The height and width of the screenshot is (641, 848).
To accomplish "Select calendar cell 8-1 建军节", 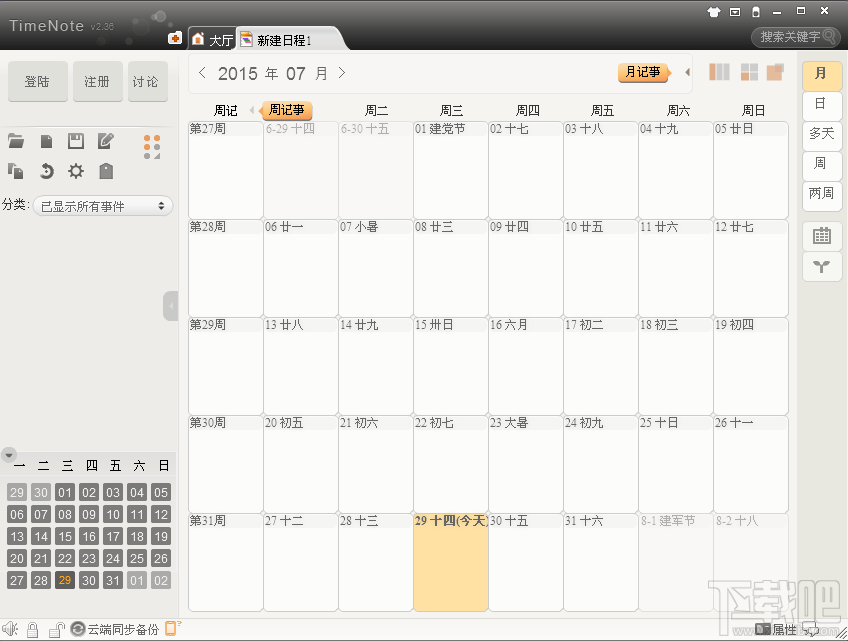I will [x=676, y=562].
